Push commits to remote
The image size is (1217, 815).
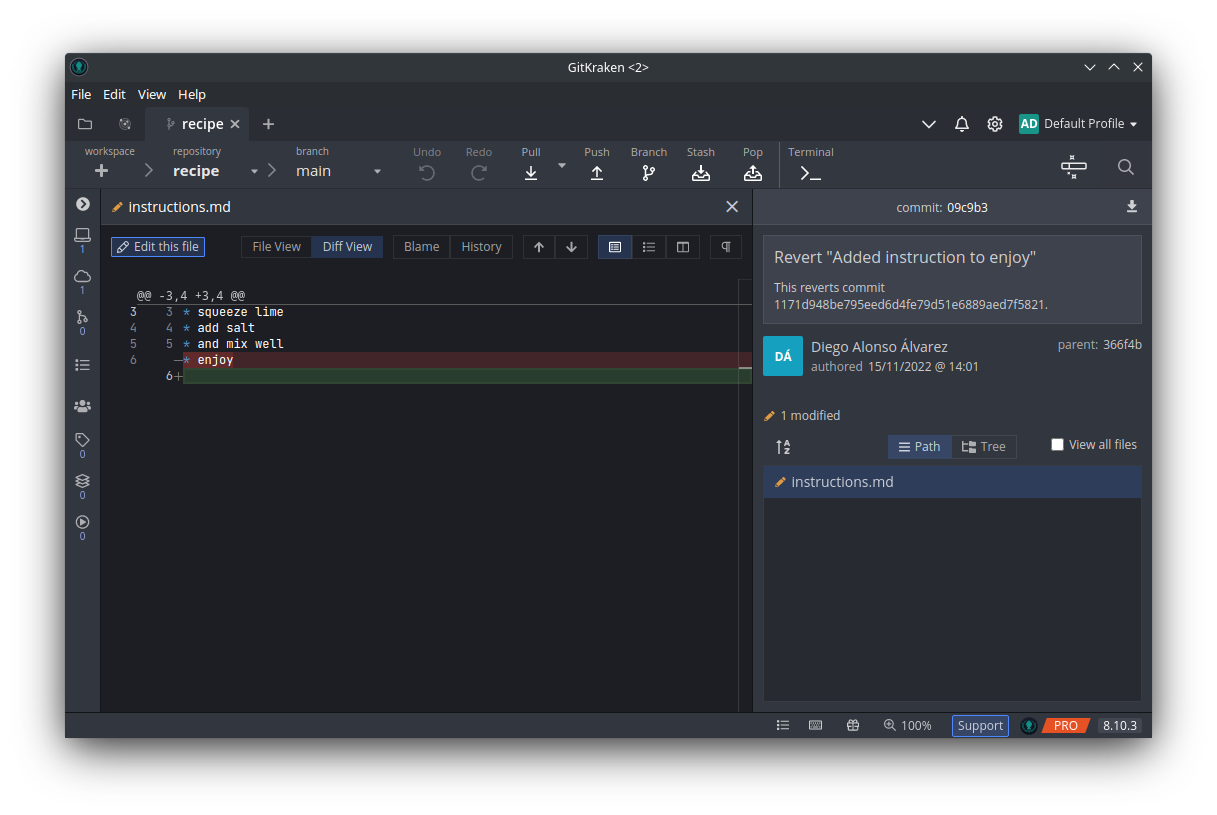597,173
